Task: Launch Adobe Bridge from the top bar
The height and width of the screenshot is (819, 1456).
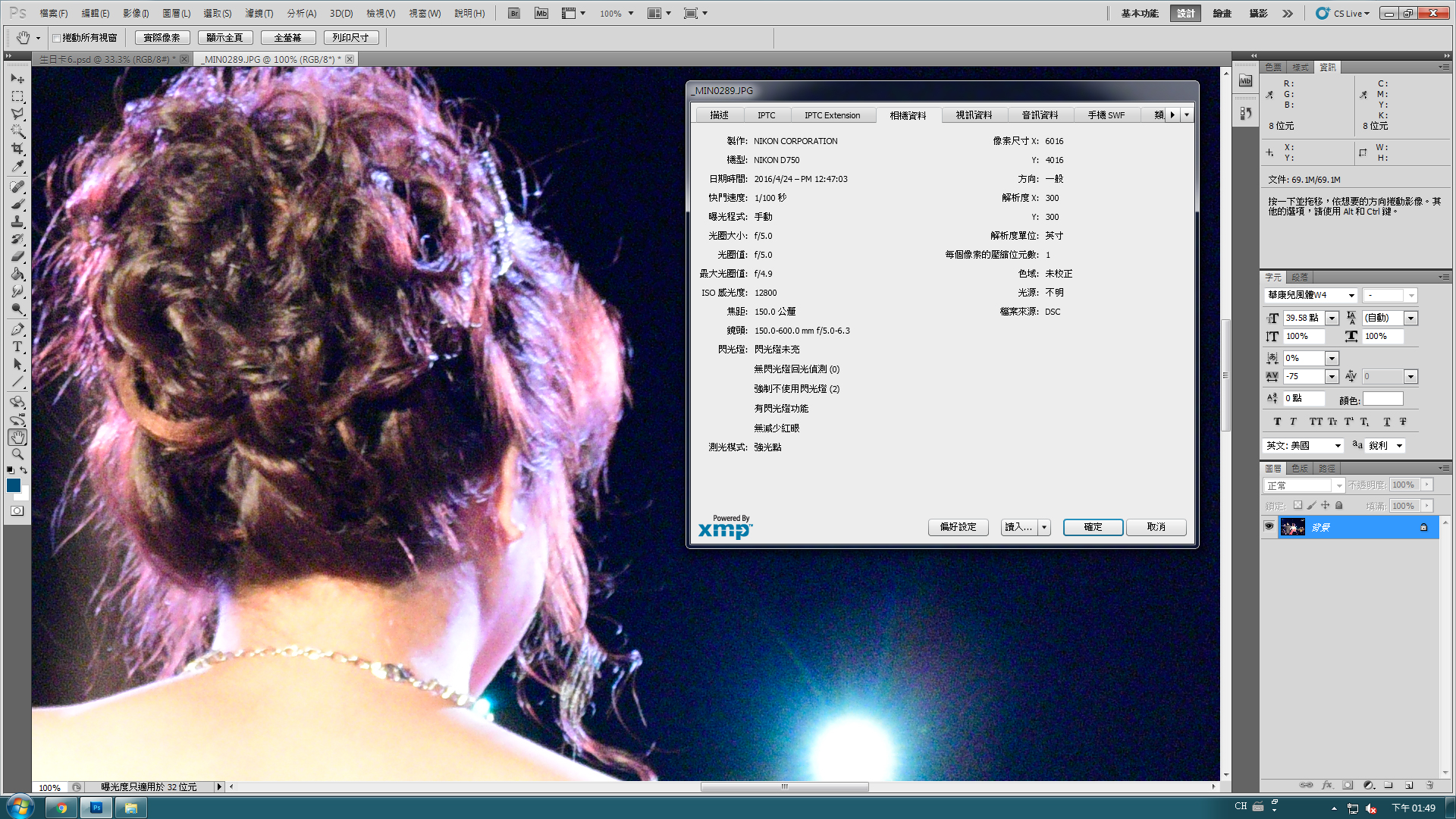Action: [513, 13]
